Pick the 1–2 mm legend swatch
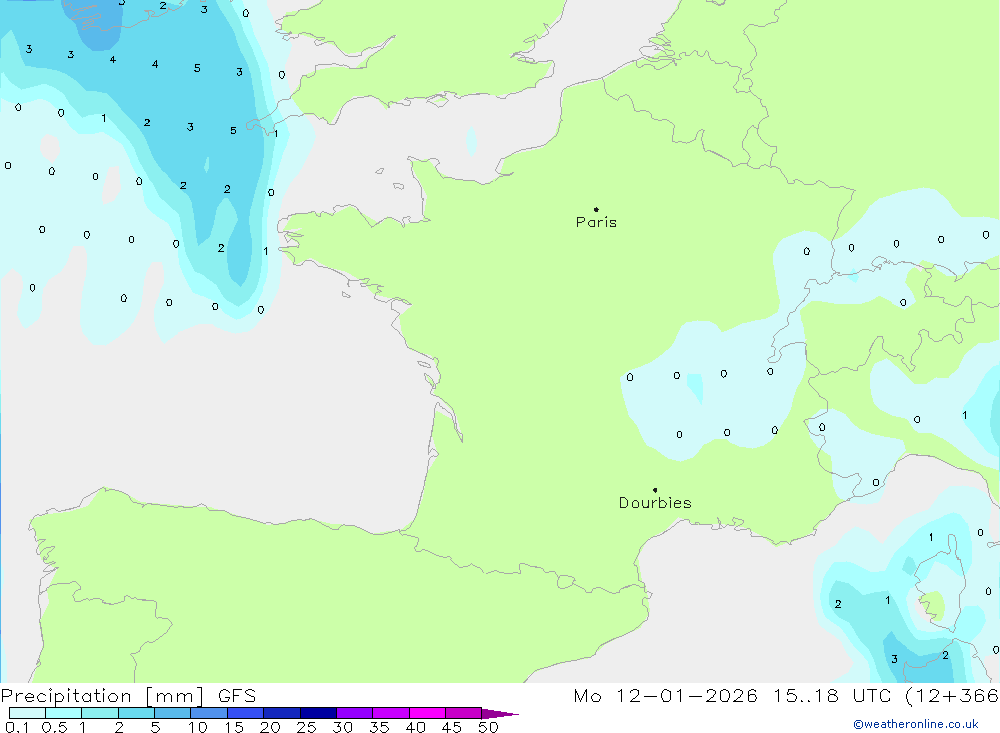Image resolution: width=1000 pixels, height=733 pixels. pyautogui.click(x=100, y=713)
